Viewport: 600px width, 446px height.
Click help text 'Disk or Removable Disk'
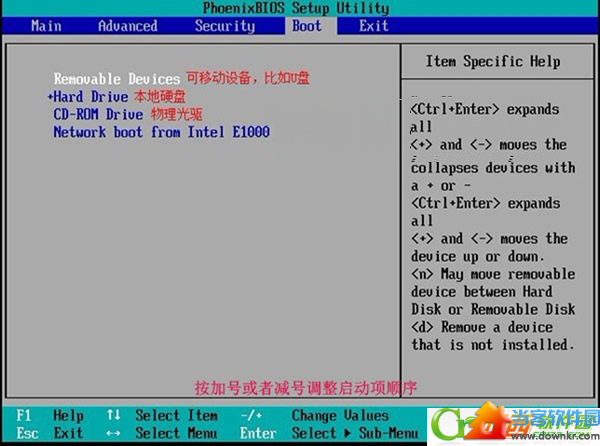point(493,309)
